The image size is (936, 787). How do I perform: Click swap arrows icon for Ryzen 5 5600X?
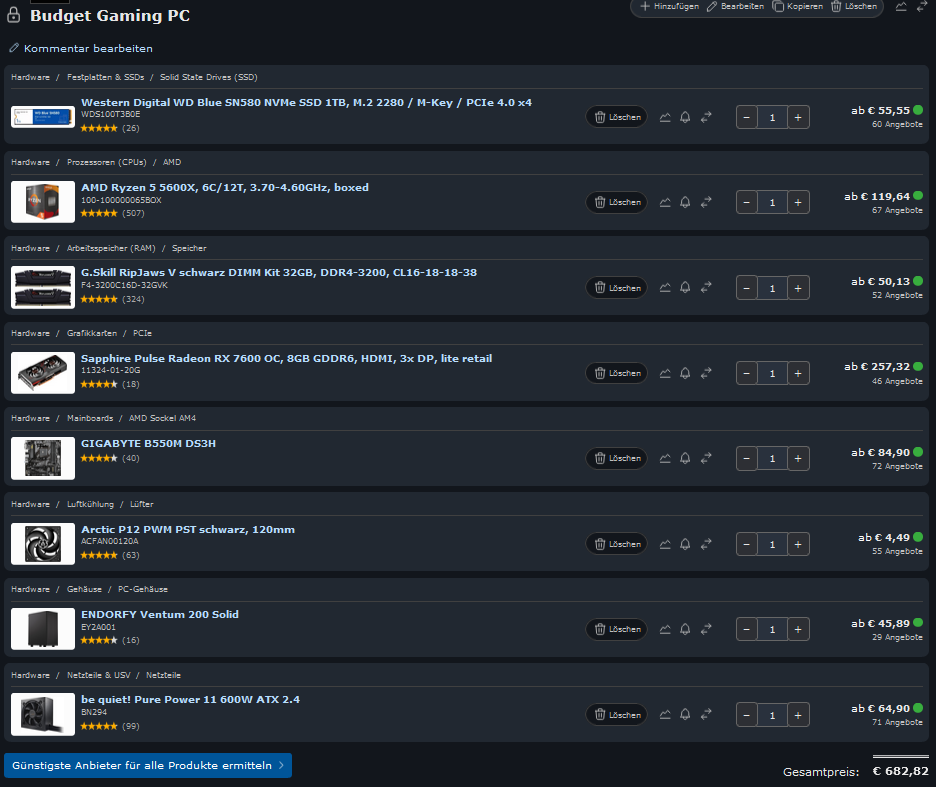tap(706, 202)
